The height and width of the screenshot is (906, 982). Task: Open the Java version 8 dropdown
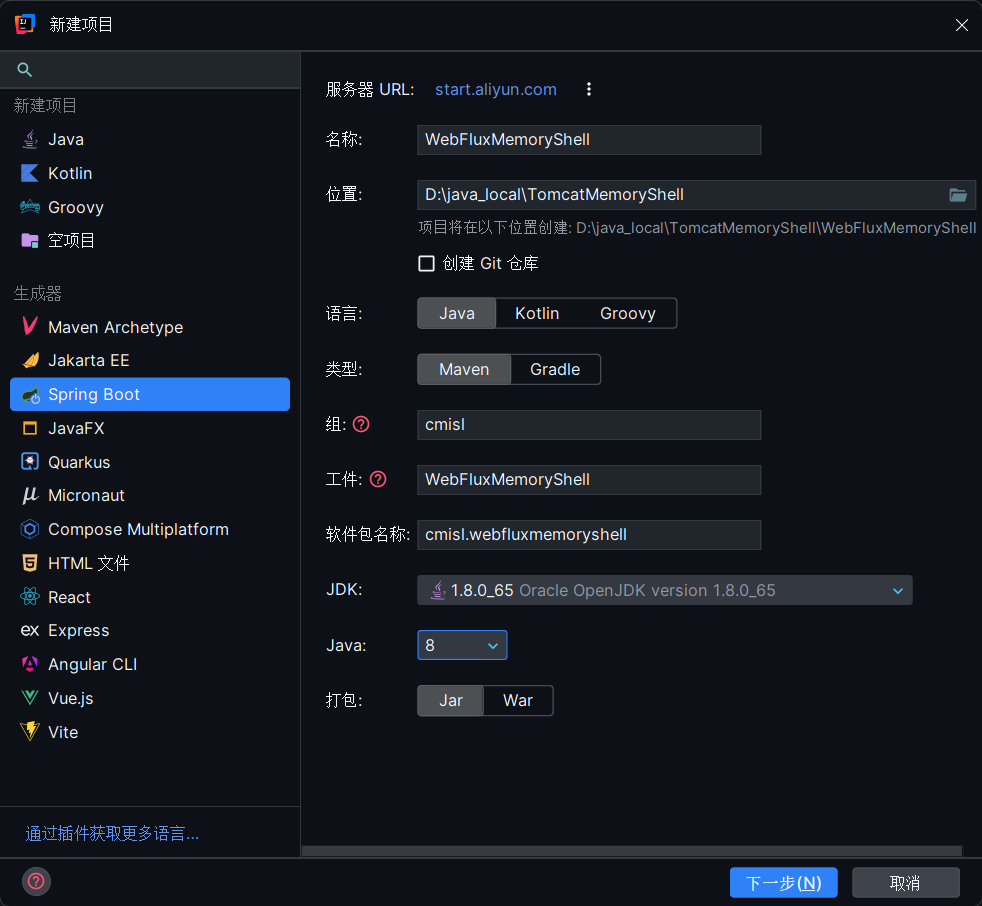(x=462, y=645)
